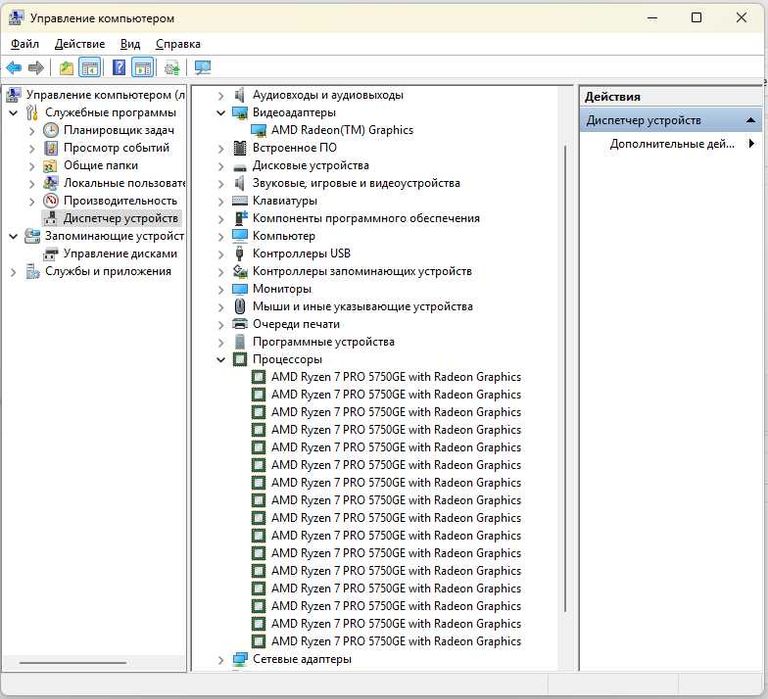Click the Back arrow toolbar icon
The width and height of the screenshot is (768, 699).
tap(14, 67)
